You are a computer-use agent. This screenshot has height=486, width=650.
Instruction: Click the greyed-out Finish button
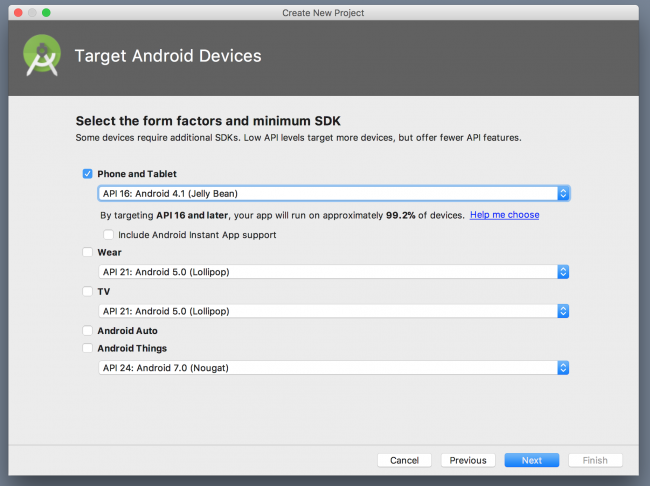click(595, 460)
